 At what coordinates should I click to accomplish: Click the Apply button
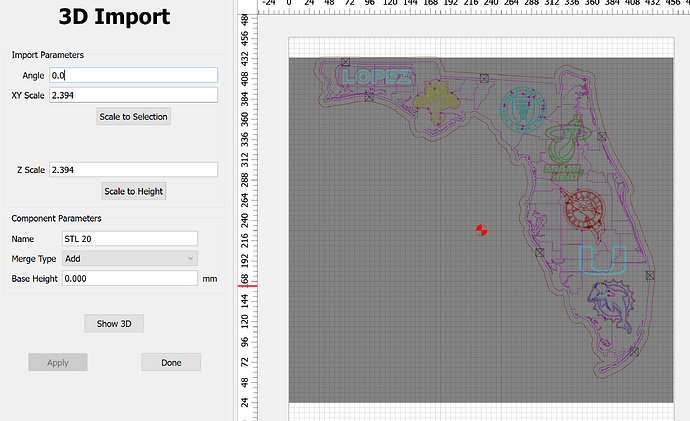click(57, 362)
